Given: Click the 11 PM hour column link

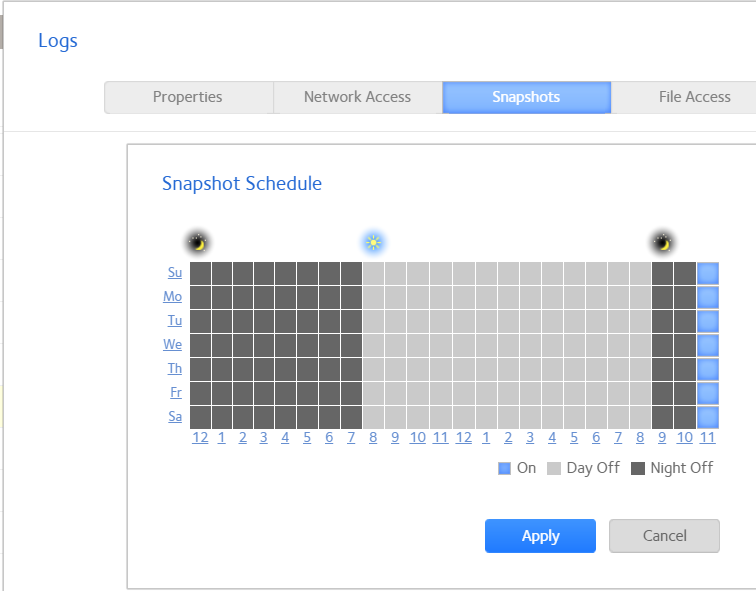Looking at the screenshot, I should point(708,438).
